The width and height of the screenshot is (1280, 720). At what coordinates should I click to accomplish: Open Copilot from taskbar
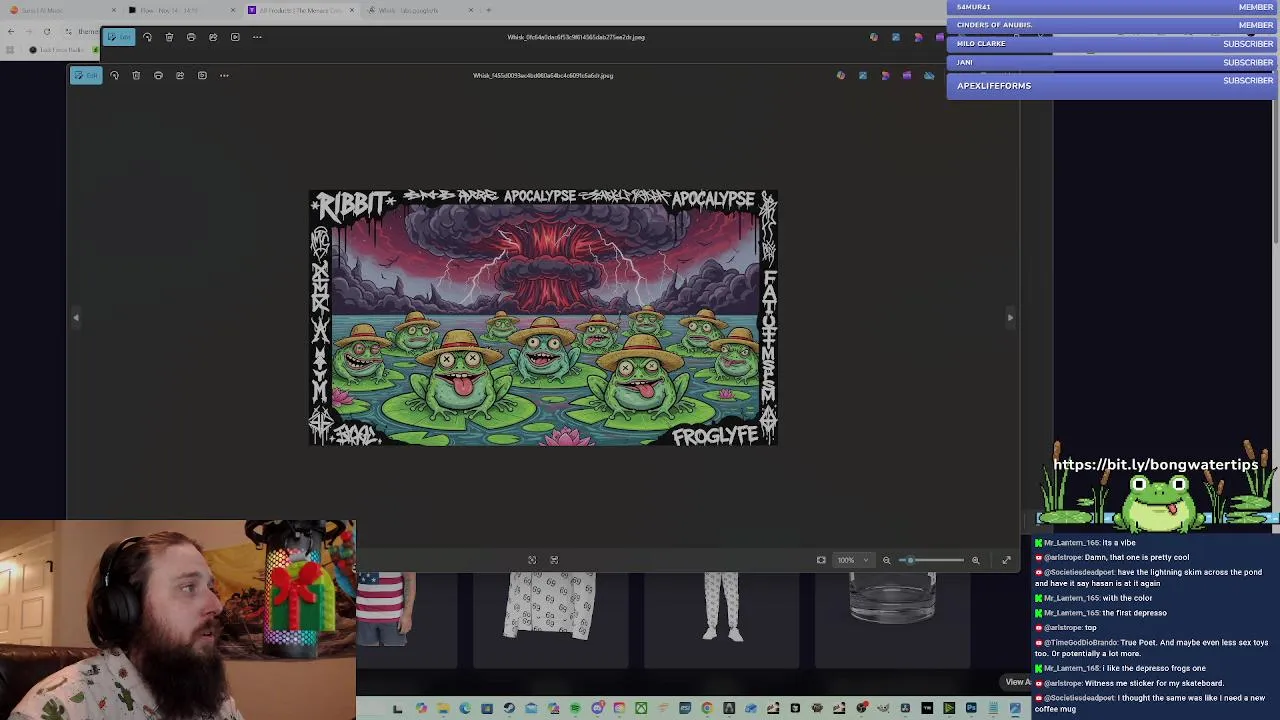click(x=421, y=709)
